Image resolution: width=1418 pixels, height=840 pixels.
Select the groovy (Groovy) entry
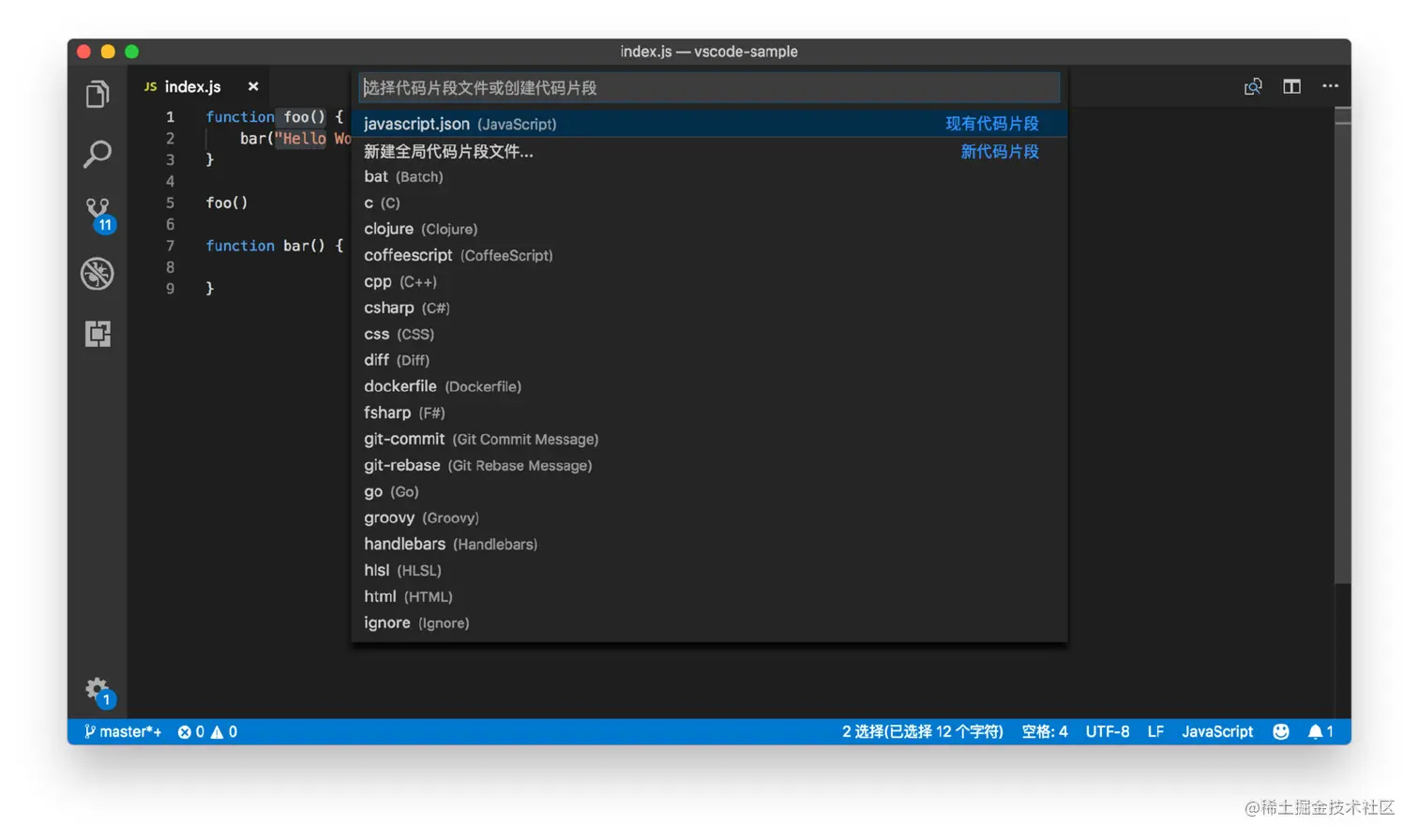pyautogui.click(x=709, y=517)
